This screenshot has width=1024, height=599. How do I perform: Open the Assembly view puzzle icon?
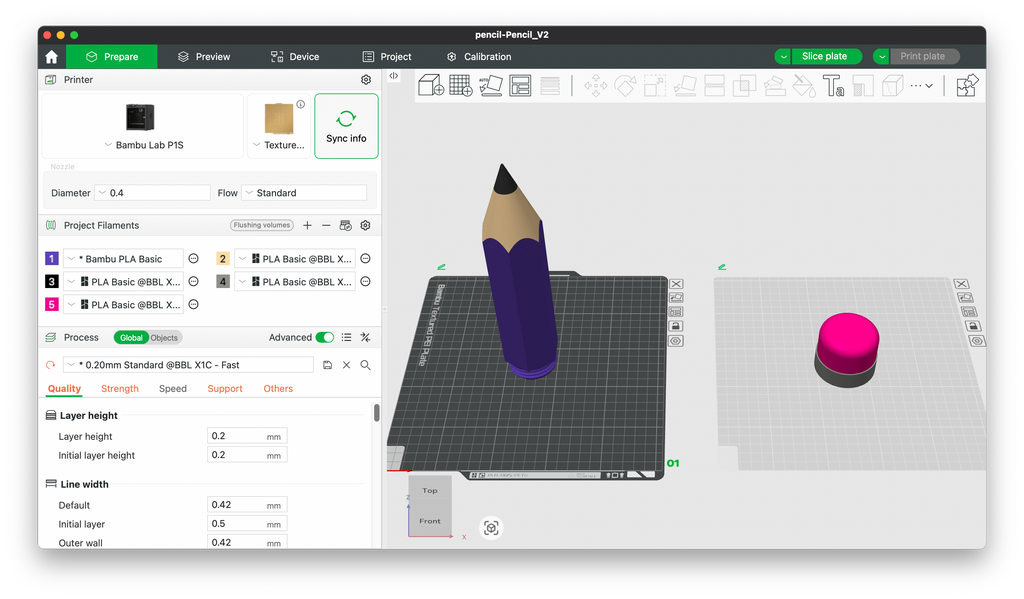pos(967,86)
